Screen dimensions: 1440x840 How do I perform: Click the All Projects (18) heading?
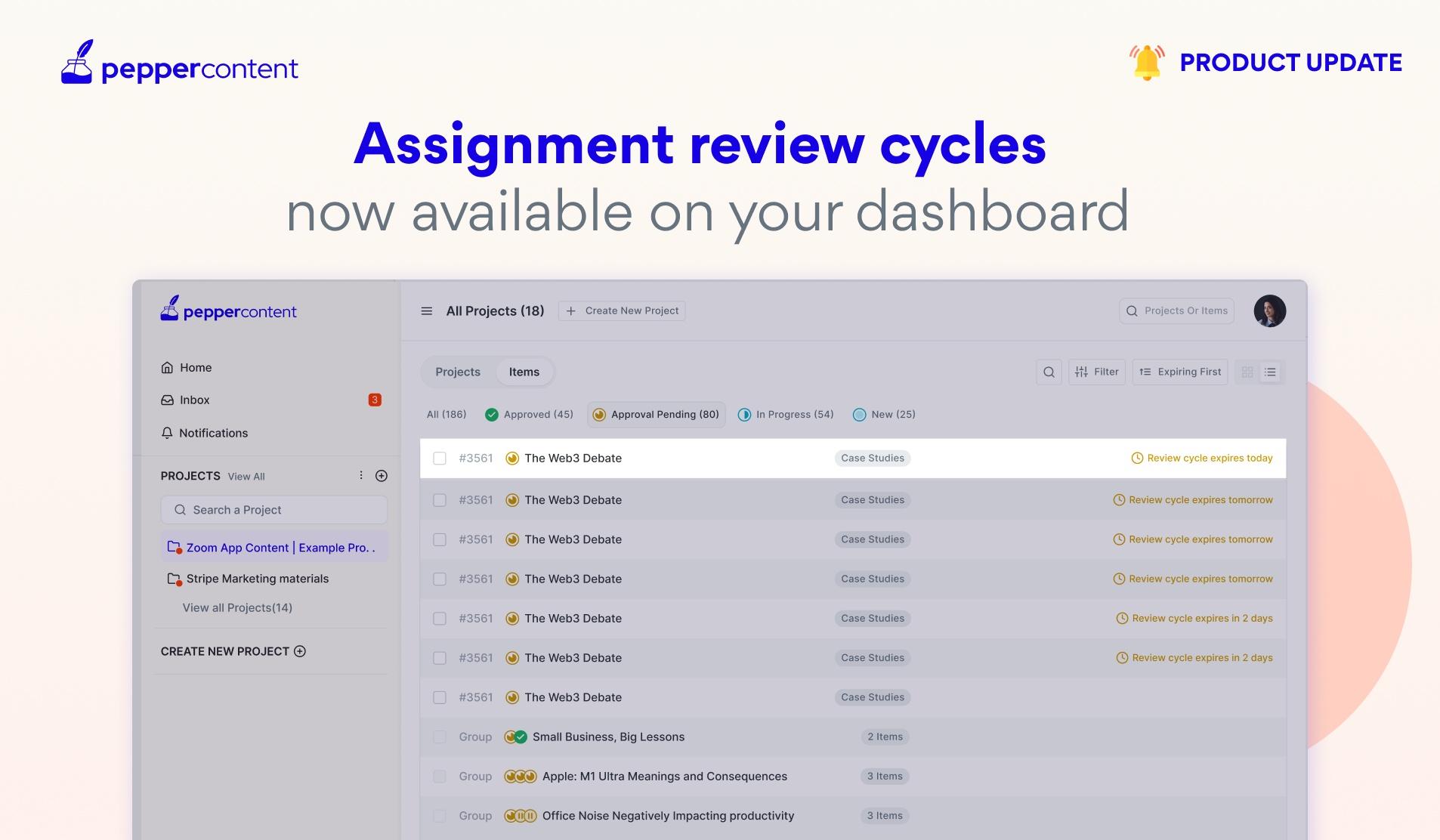[x=495, y=310]
